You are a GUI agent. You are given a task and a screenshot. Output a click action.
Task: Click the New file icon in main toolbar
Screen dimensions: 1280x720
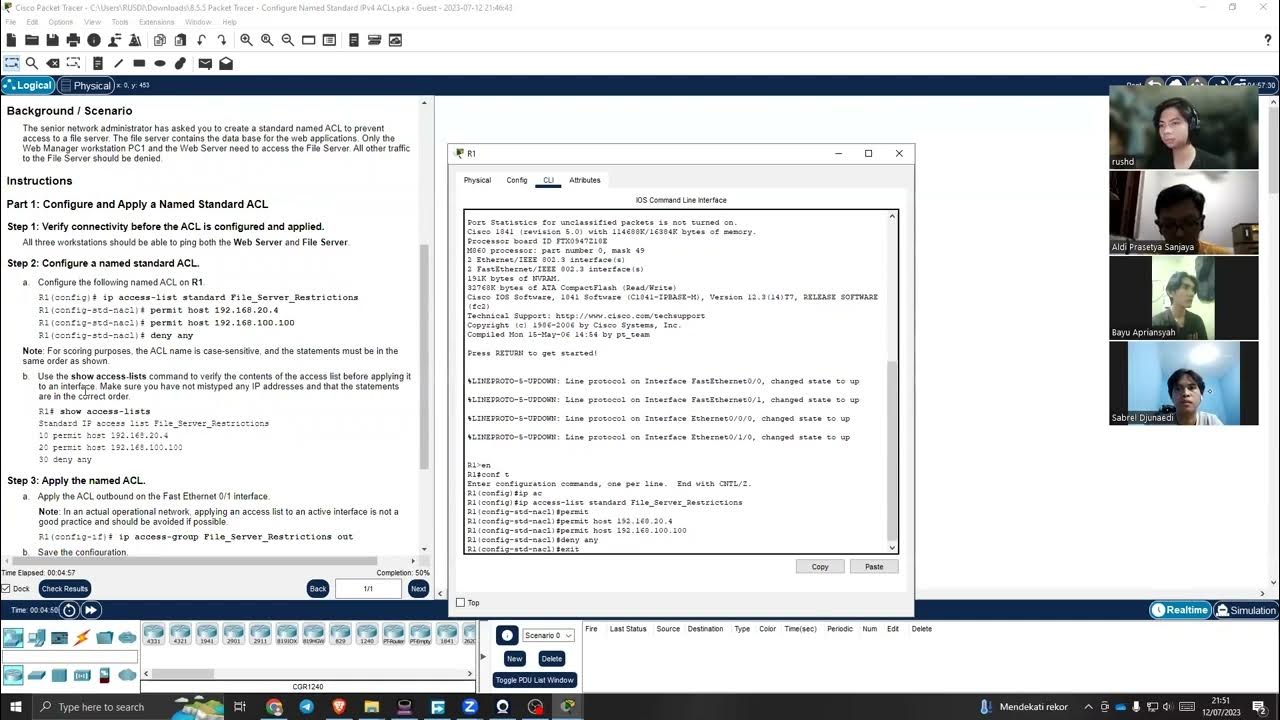click(x=12, y=40)
